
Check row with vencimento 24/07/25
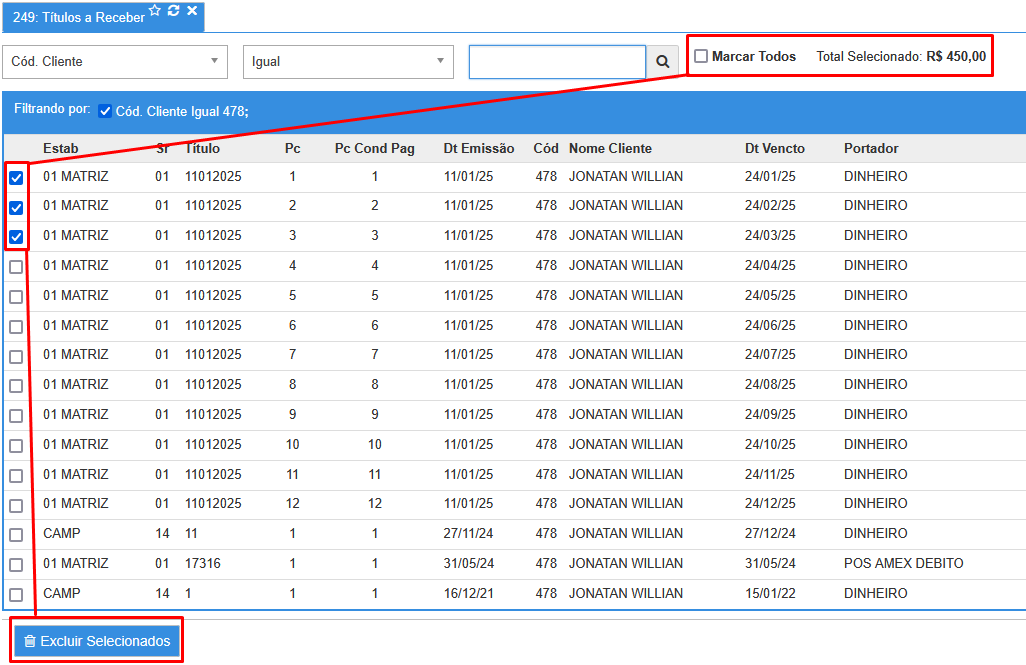pyautogui.click(x=16, y=356)
